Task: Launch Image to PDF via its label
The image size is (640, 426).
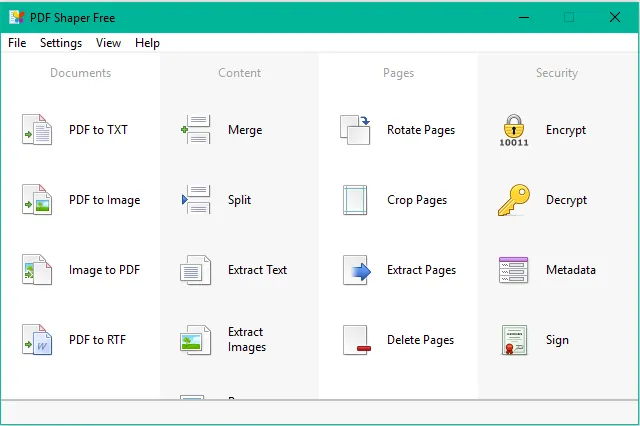Action: coord(104,270)
